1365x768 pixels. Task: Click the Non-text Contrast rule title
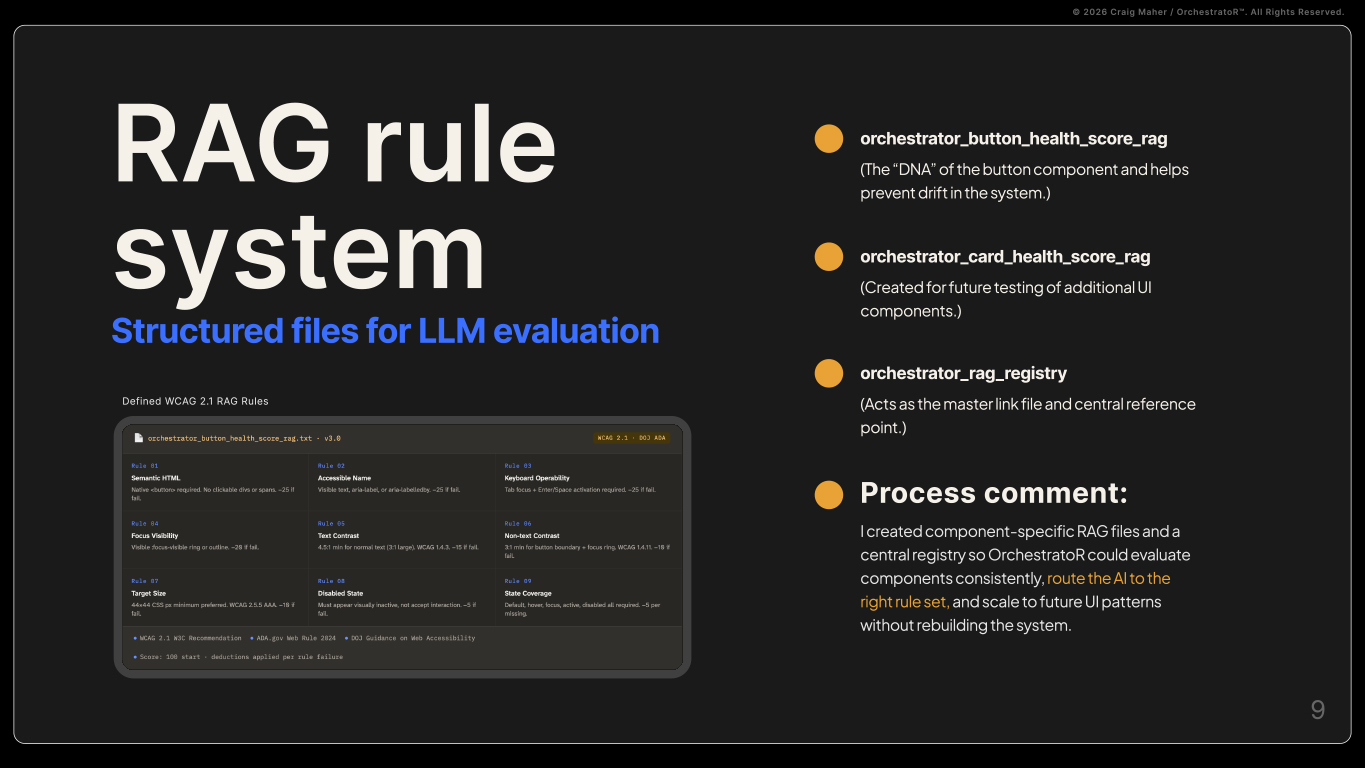(x=532, y=536)
